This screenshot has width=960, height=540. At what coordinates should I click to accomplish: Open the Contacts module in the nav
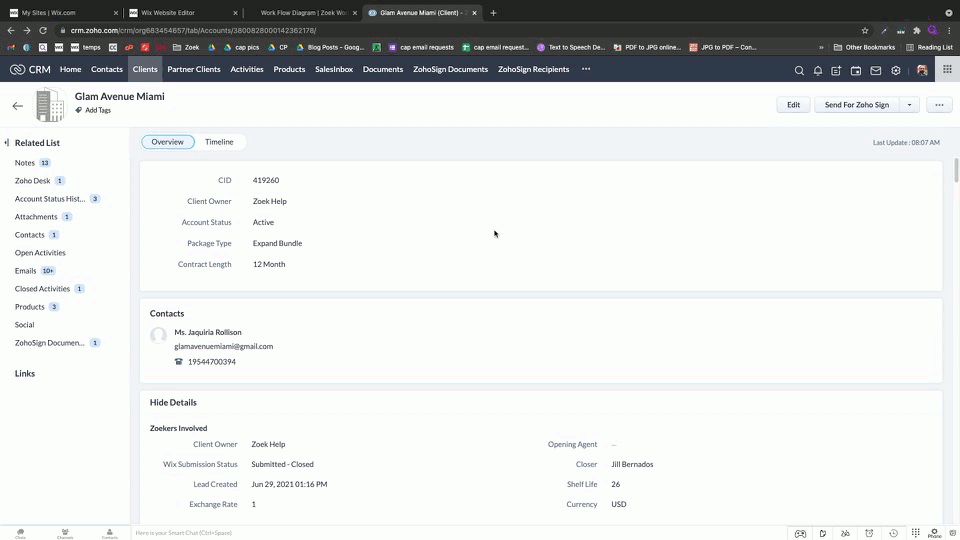107,69
